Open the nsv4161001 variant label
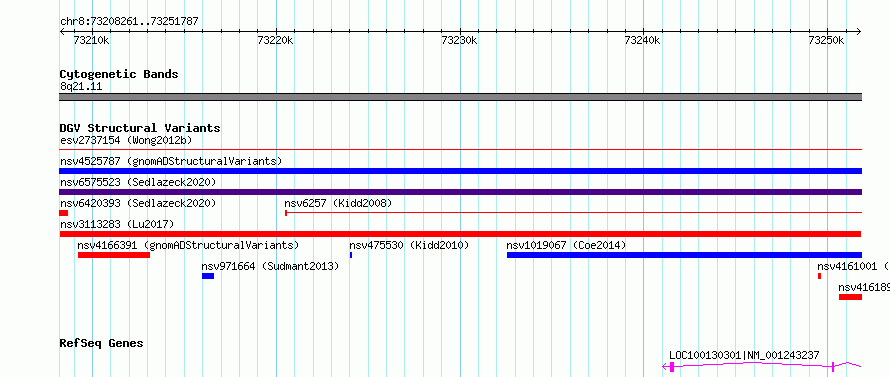The width and height of the screenshot is (890, 377). click(x=853, y=266)
